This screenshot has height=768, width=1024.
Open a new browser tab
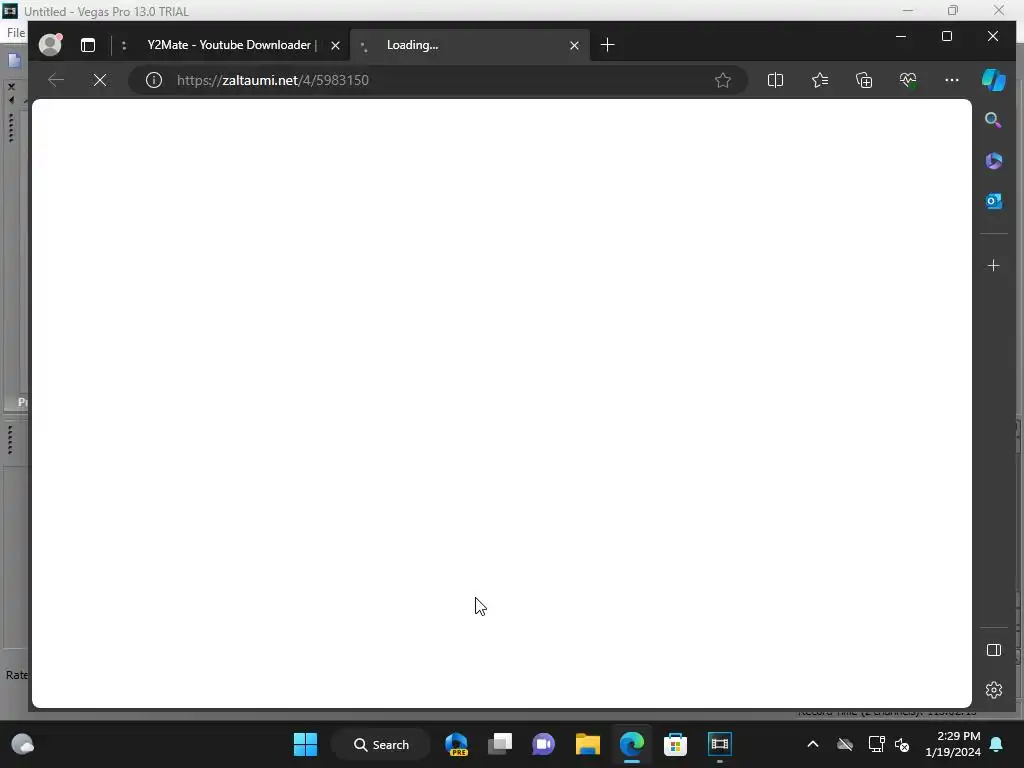click(607, 44)
